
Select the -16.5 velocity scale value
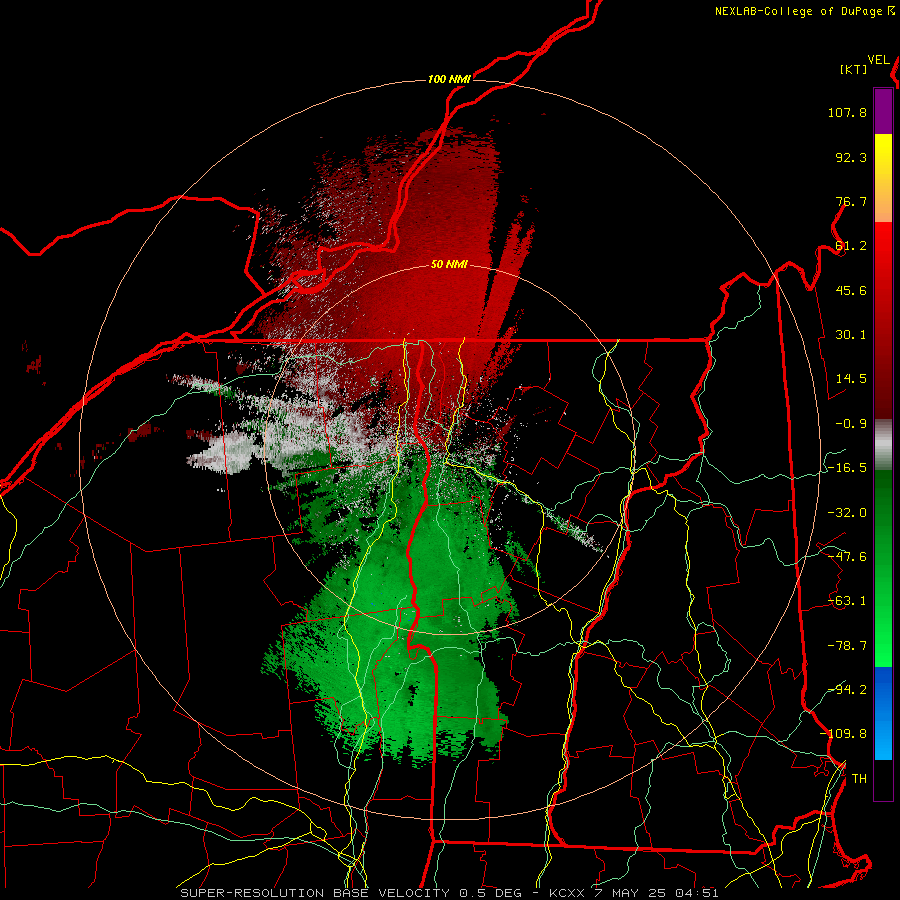tap(847, 468)
